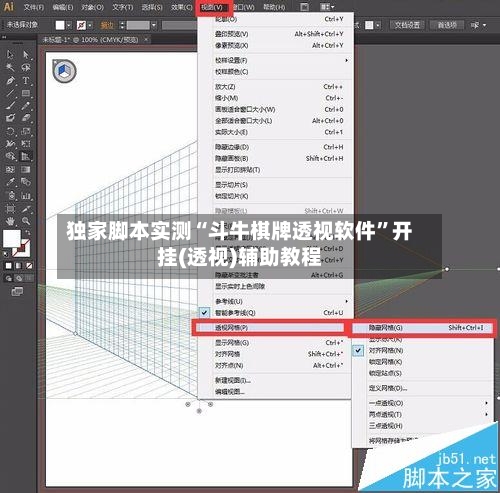
Task: Select the Selection tool (black arrow)
Action: click(10, 54)
